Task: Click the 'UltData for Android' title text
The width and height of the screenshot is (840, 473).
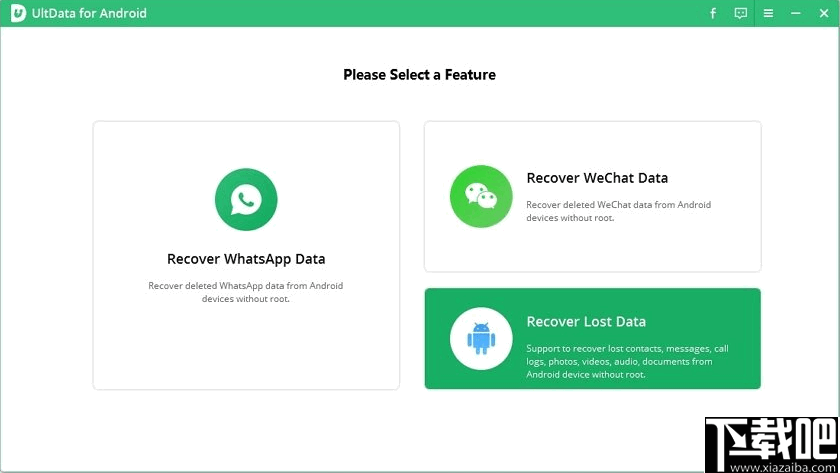Action: coord(89,13)
